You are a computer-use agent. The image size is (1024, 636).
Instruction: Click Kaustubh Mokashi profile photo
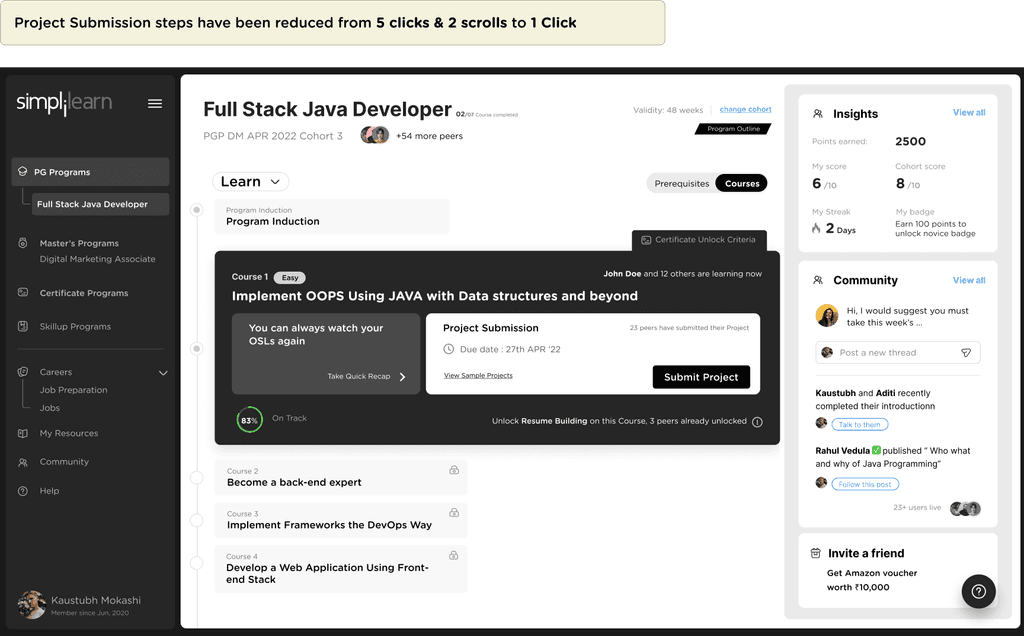[x=31, y=605]
